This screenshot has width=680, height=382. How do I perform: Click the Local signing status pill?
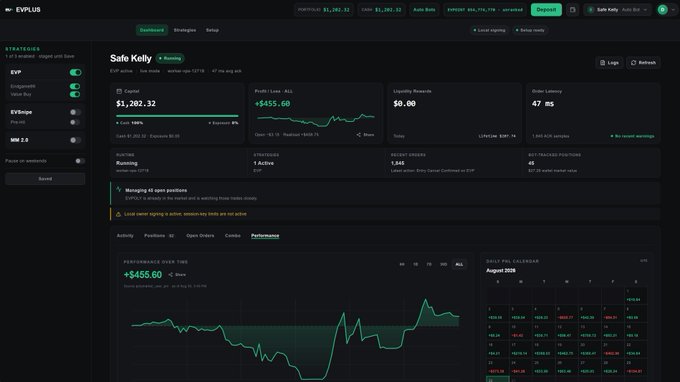click(x=489, y=30)
